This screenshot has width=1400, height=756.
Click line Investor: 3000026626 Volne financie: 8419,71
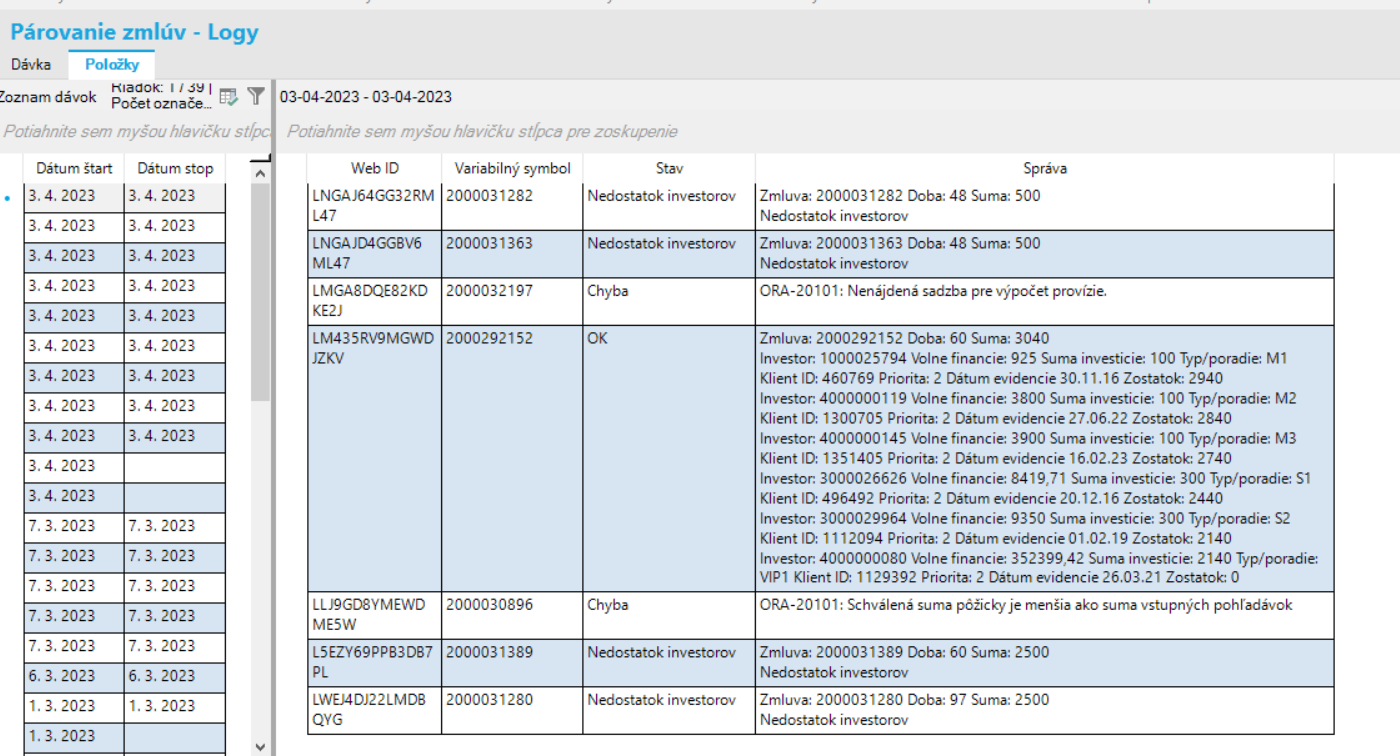coord(1035,478)
